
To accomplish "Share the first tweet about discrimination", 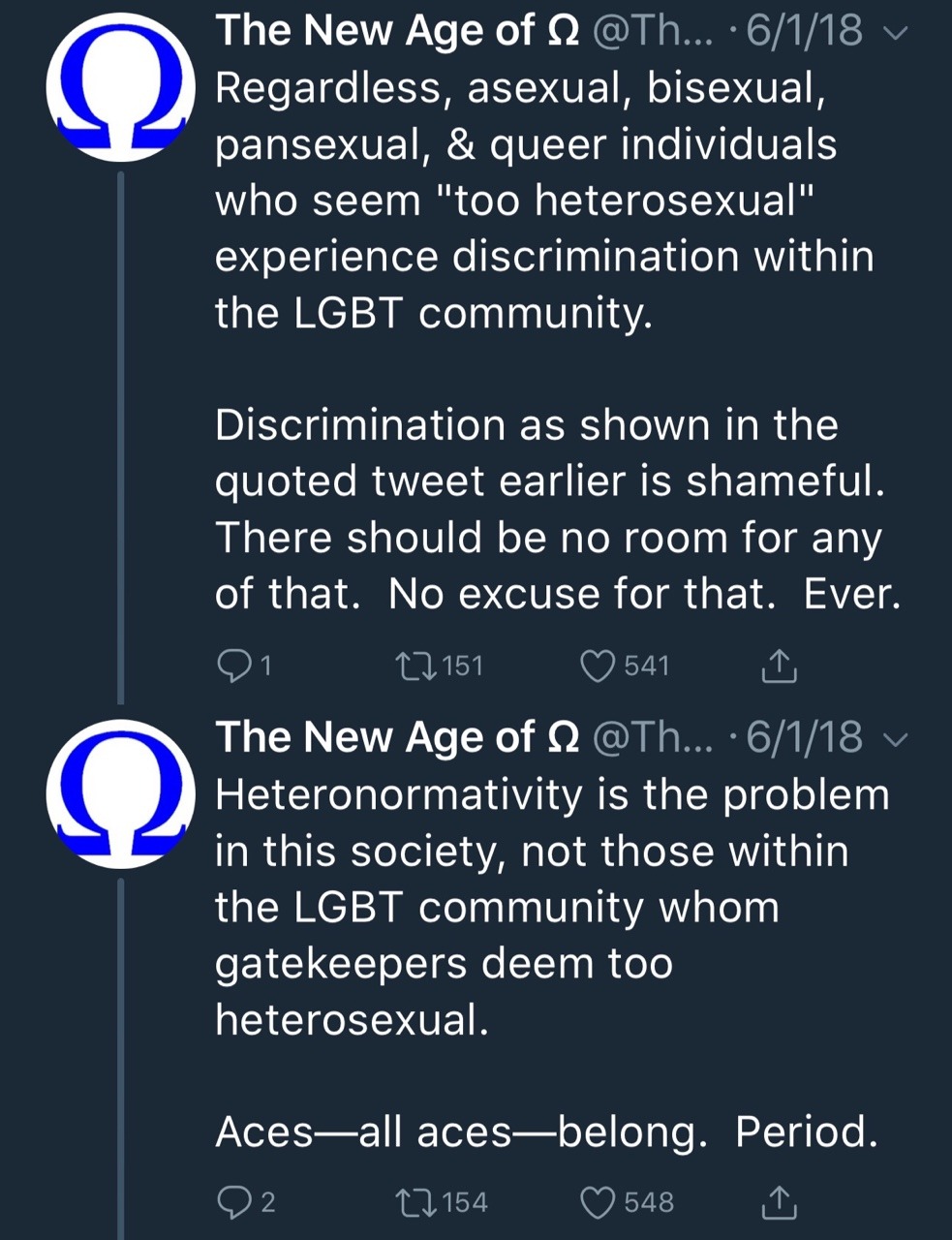I will (x=779, y=666).
